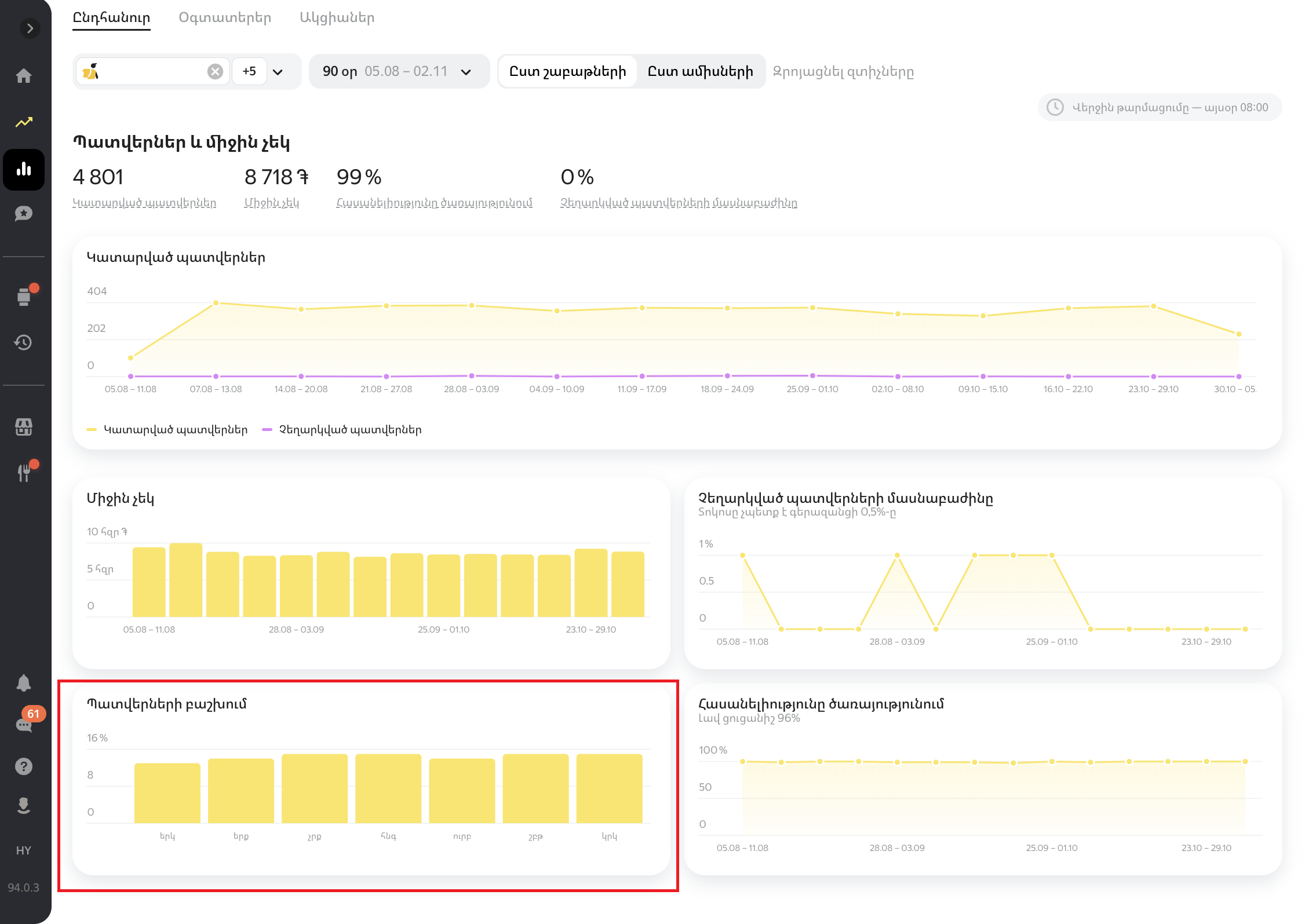The height and width of the screenshot is (924, 1316).
Task: Select the bar chart statistics icon
Action: tap(24, 169)
